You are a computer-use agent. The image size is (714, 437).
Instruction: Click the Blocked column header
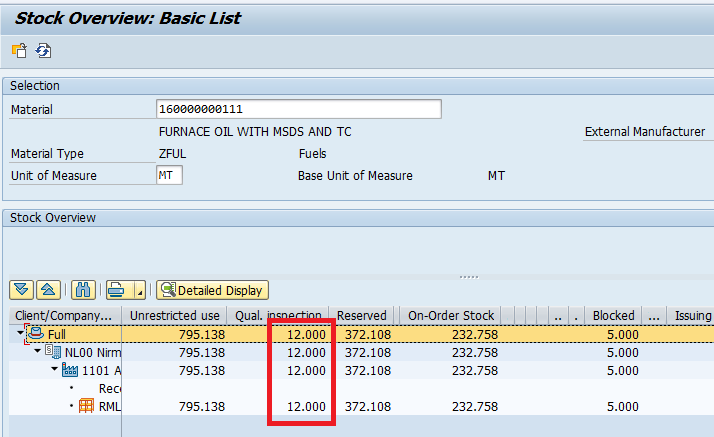[x=613, y=315]
